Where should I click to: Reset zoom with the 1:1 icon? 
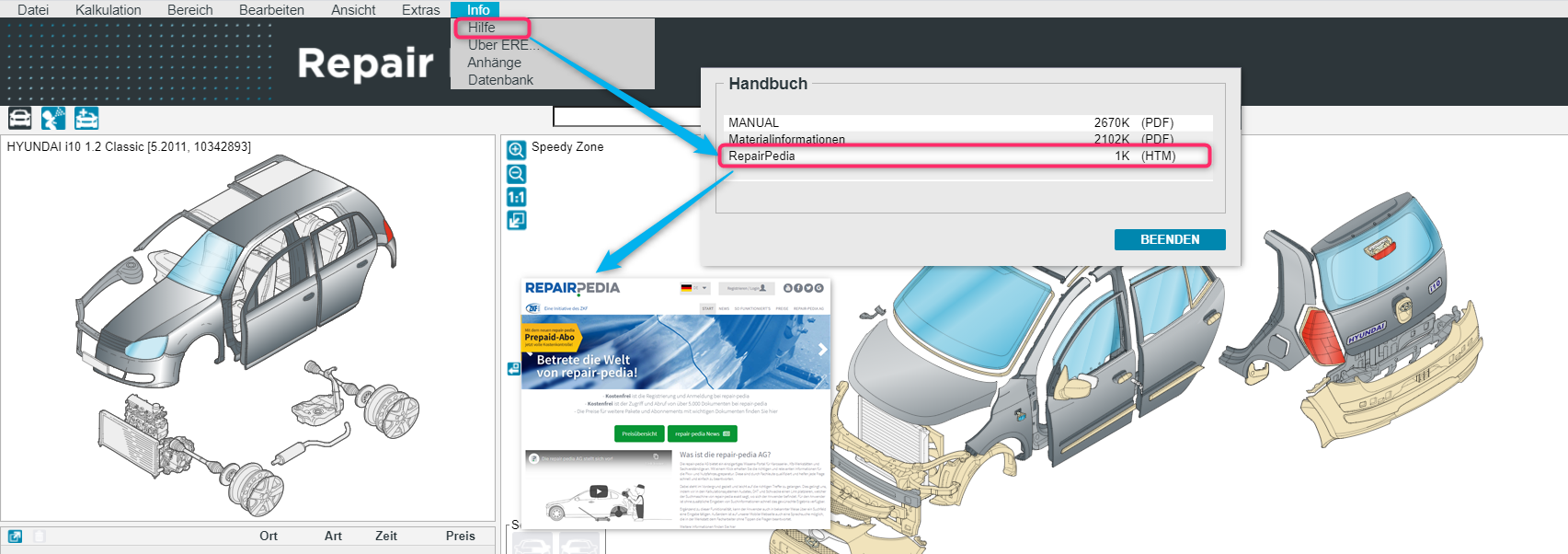tap(517, 197)
